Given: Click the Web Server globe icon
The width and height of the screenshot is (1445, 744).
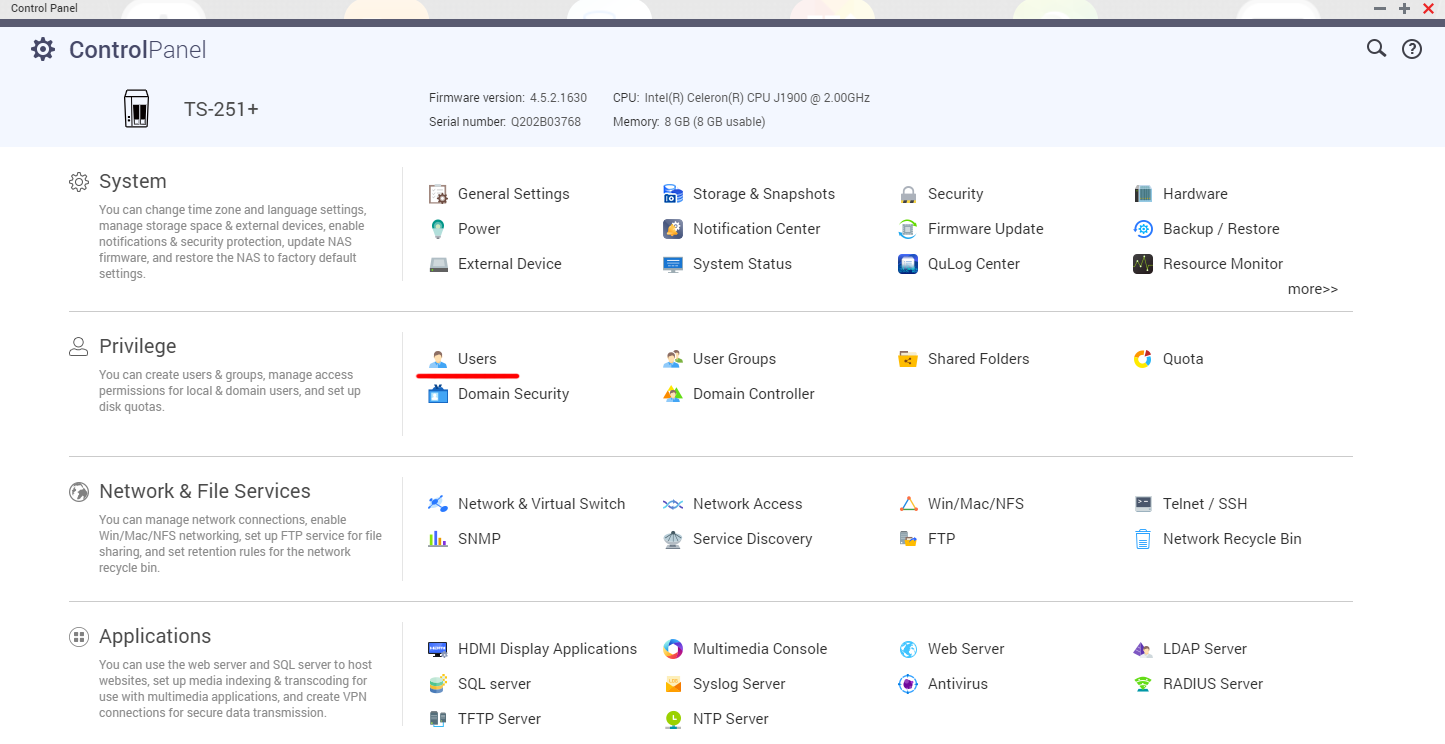Looking at the screenshot, I should (x=908, y=649).
